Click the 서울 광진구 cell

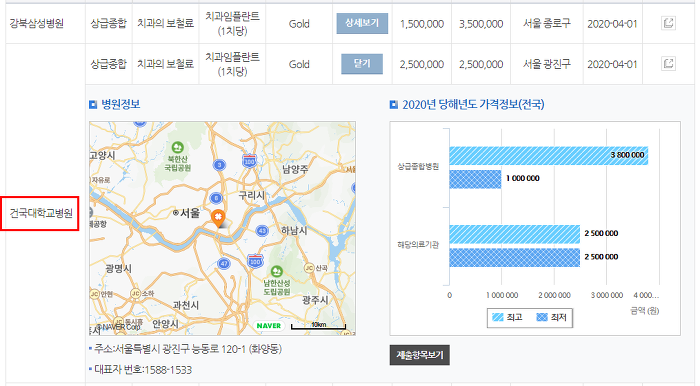click(547, 64)
